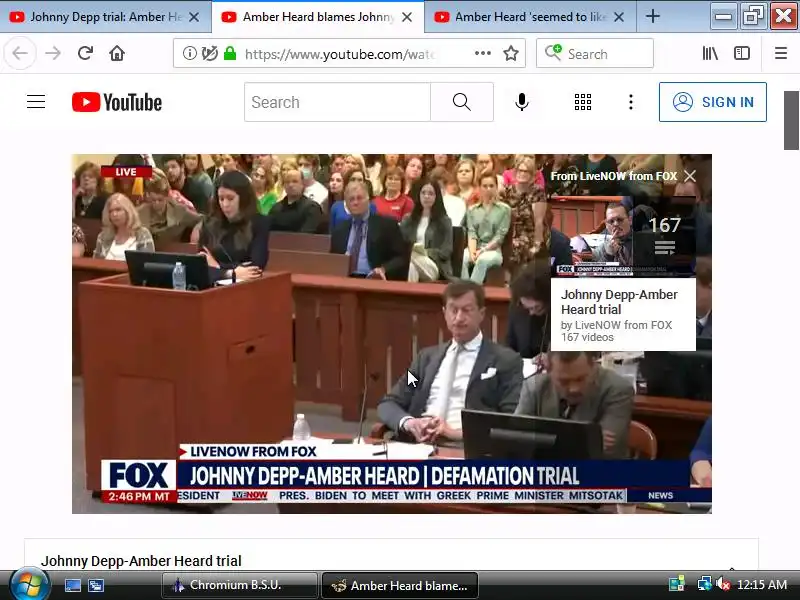This screenshot has width=800, height=600.
Task: Show site information icon in address bar
Action: coord(189,53)
